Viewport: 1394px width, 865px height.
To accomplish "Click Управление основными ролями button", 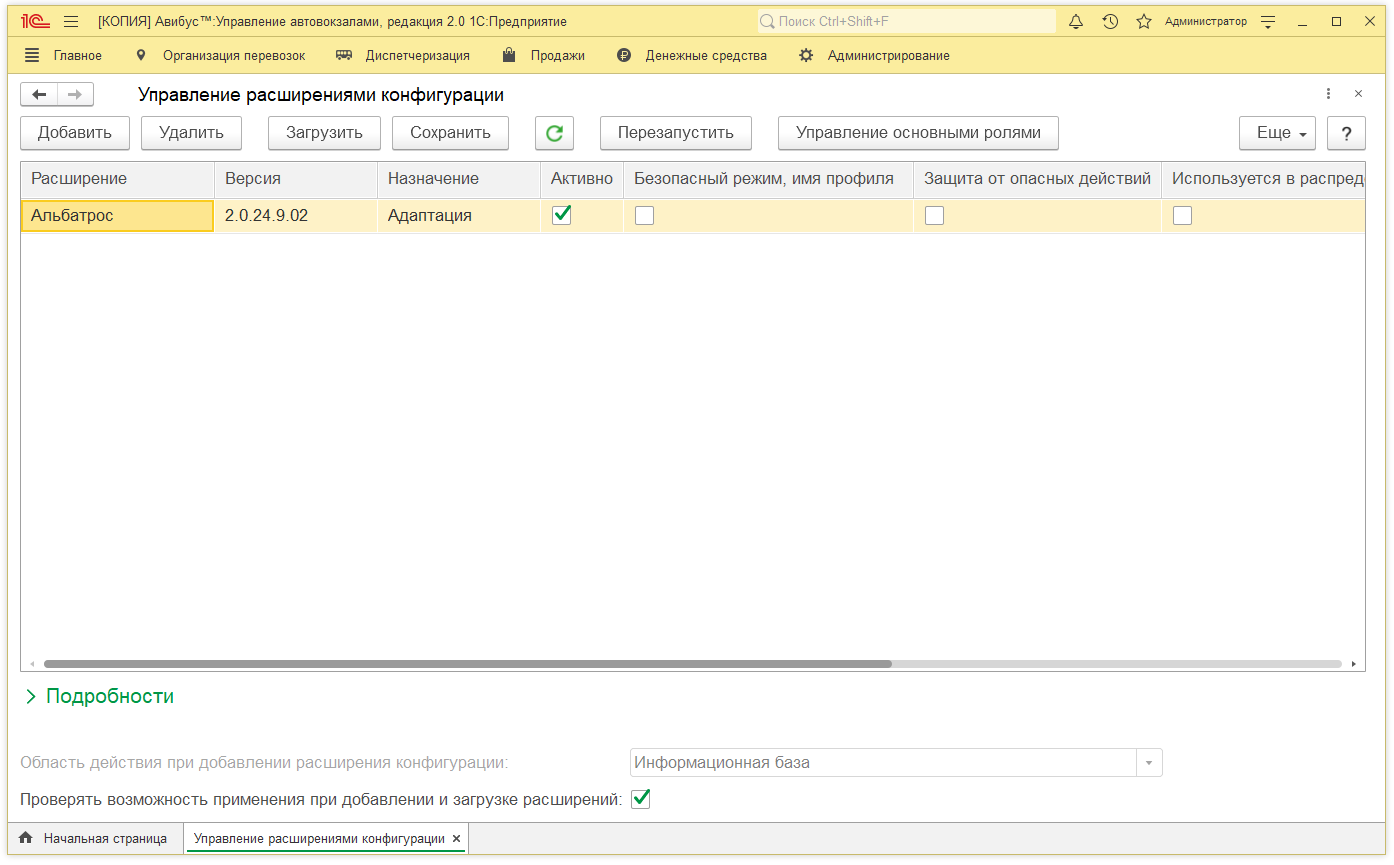I will click(917, 132).
